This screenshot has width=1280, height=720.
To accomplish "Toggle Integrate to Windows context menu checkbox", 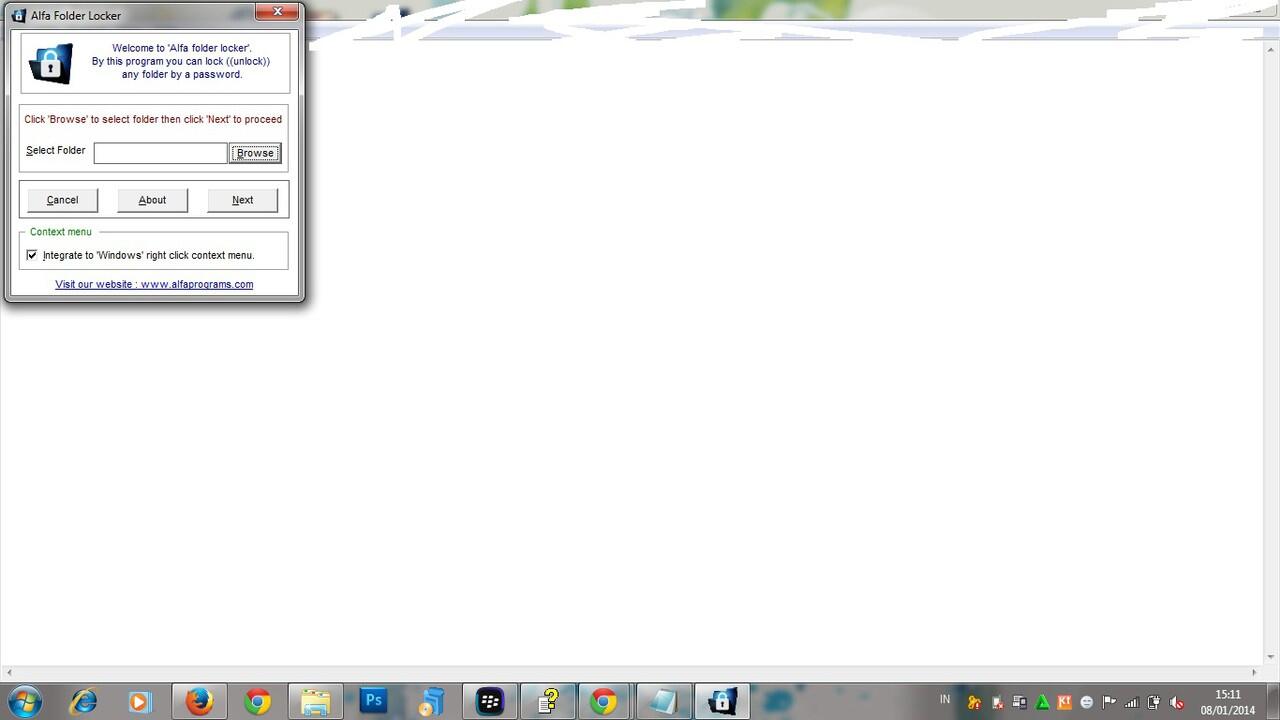I will 32,255.
